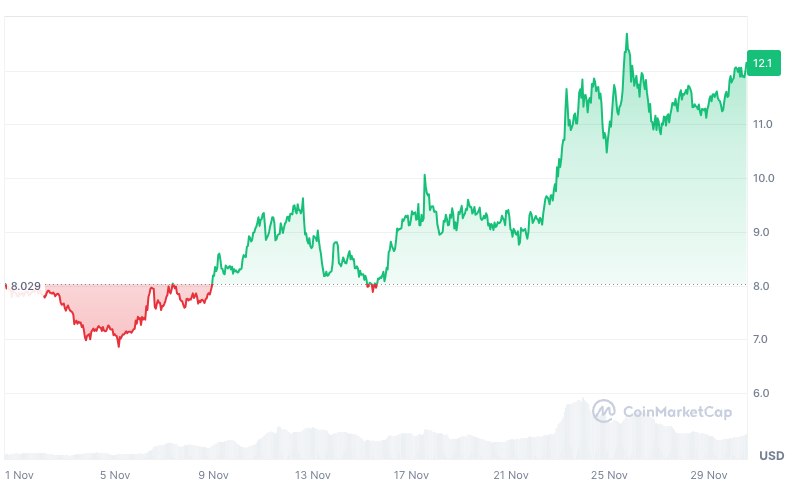Image resolution: width=796 pixels, height=493 pixels.
Task: Click the green 12.1 current price tag
Action: tap(762, 64)
